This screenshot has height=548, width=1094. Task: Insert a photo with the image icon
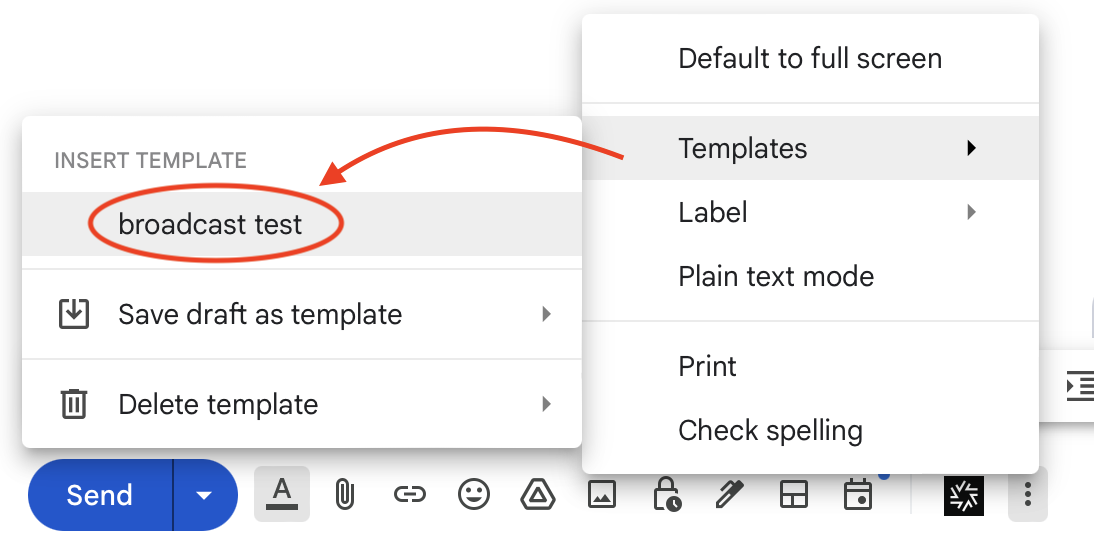coord(602,494)
